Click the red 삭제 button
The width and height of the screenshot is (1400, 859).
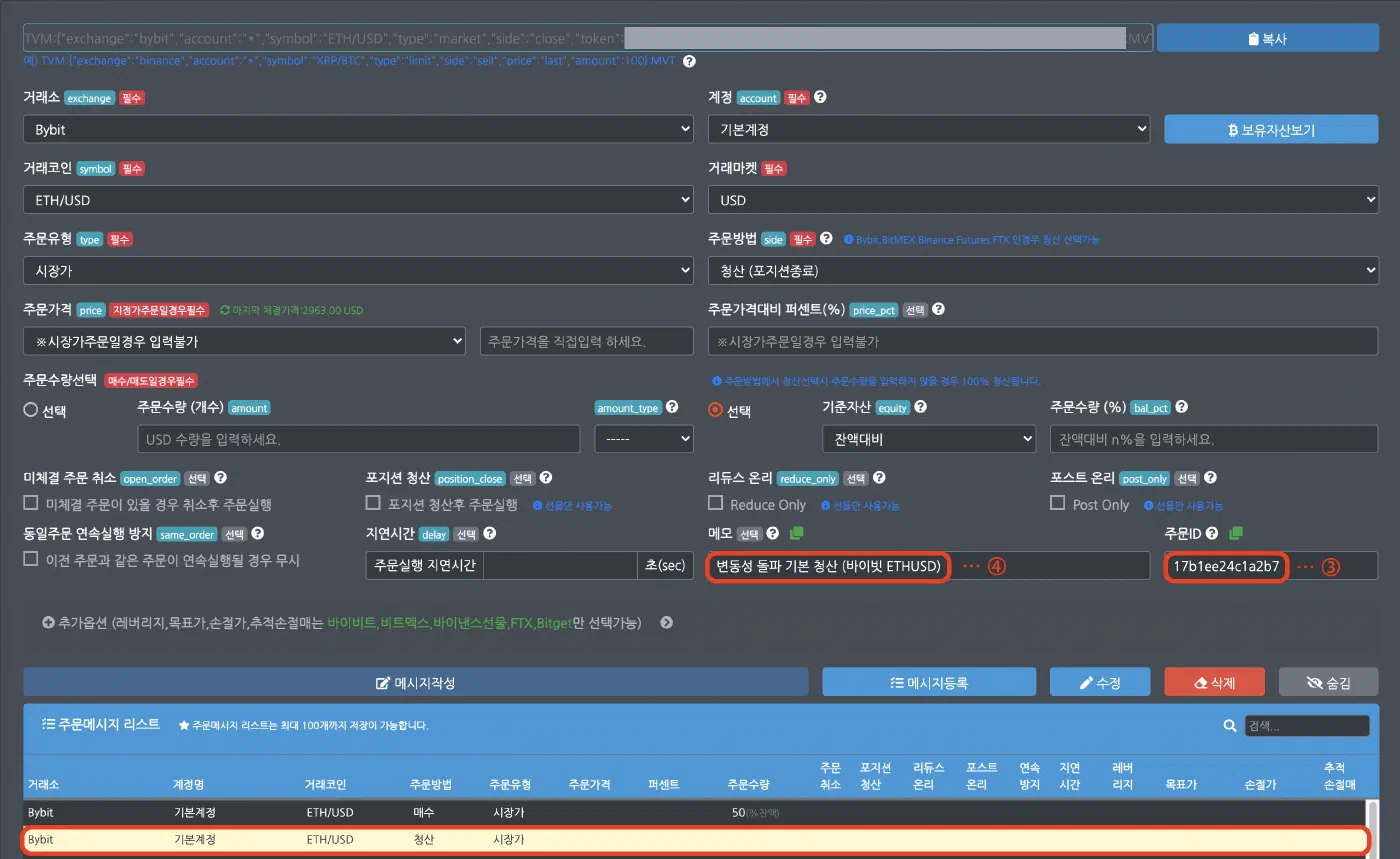pyautogui.click(x=1214, y=682)
